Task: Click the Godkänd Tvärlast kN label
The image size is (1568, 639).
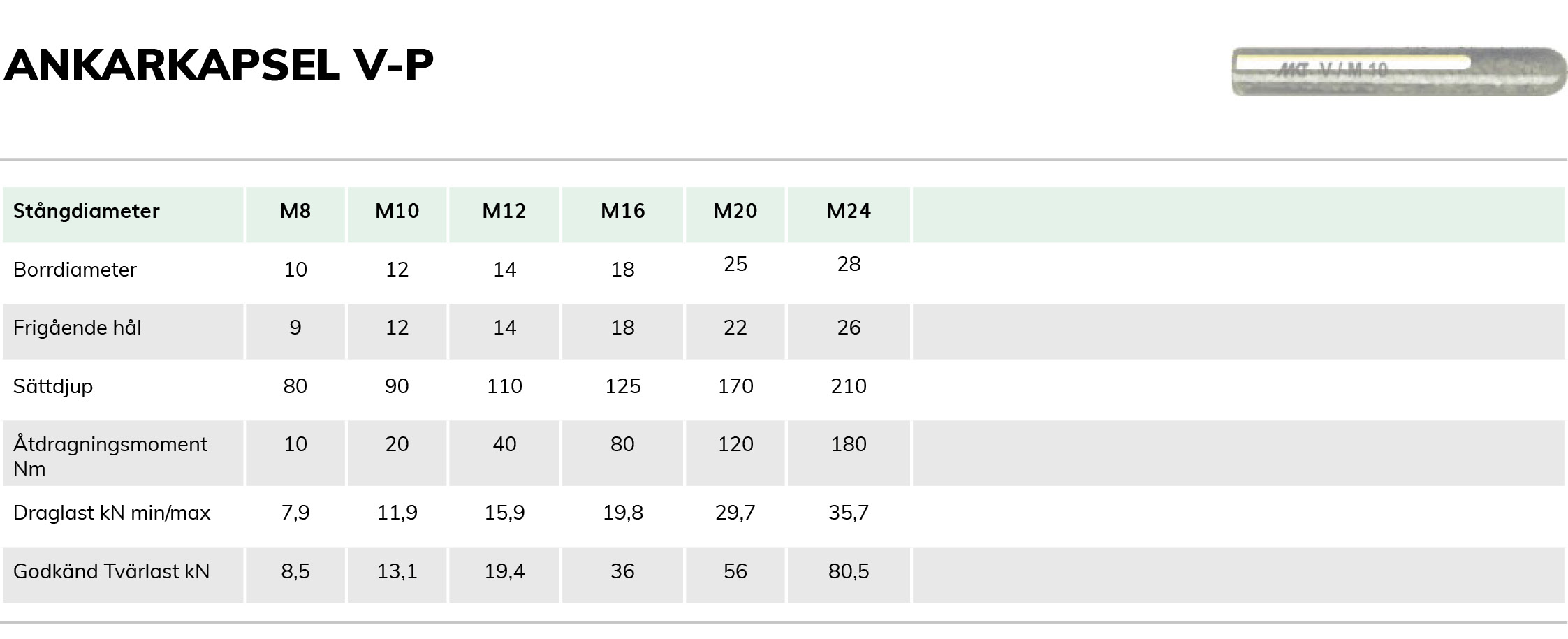Action: (112, 571)
